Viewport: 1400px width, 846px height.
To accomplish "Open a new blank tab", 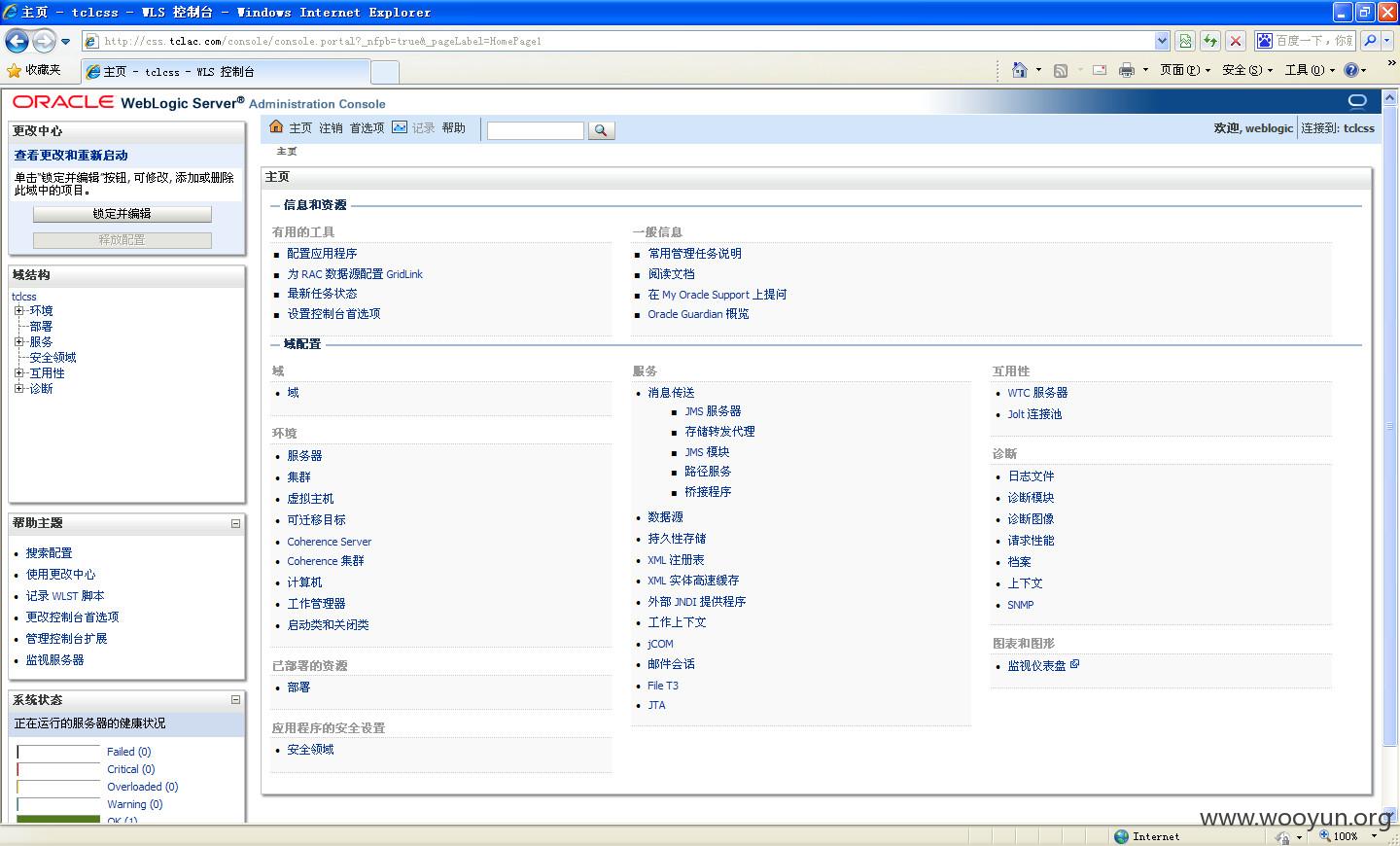I will [x=385, y=72].
